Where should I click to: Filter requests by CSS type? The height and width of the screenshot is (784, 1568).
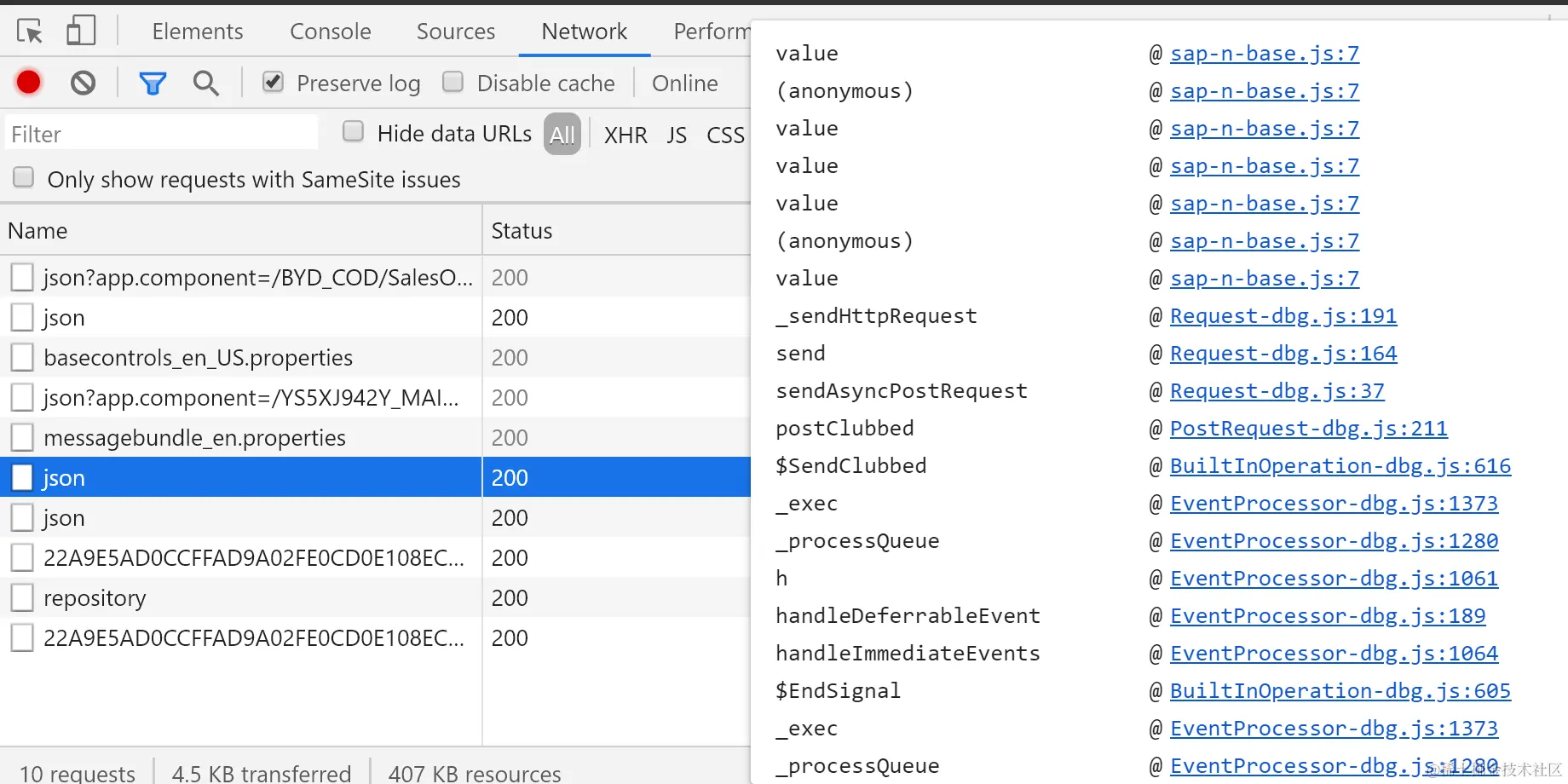(x=726, y=135)
